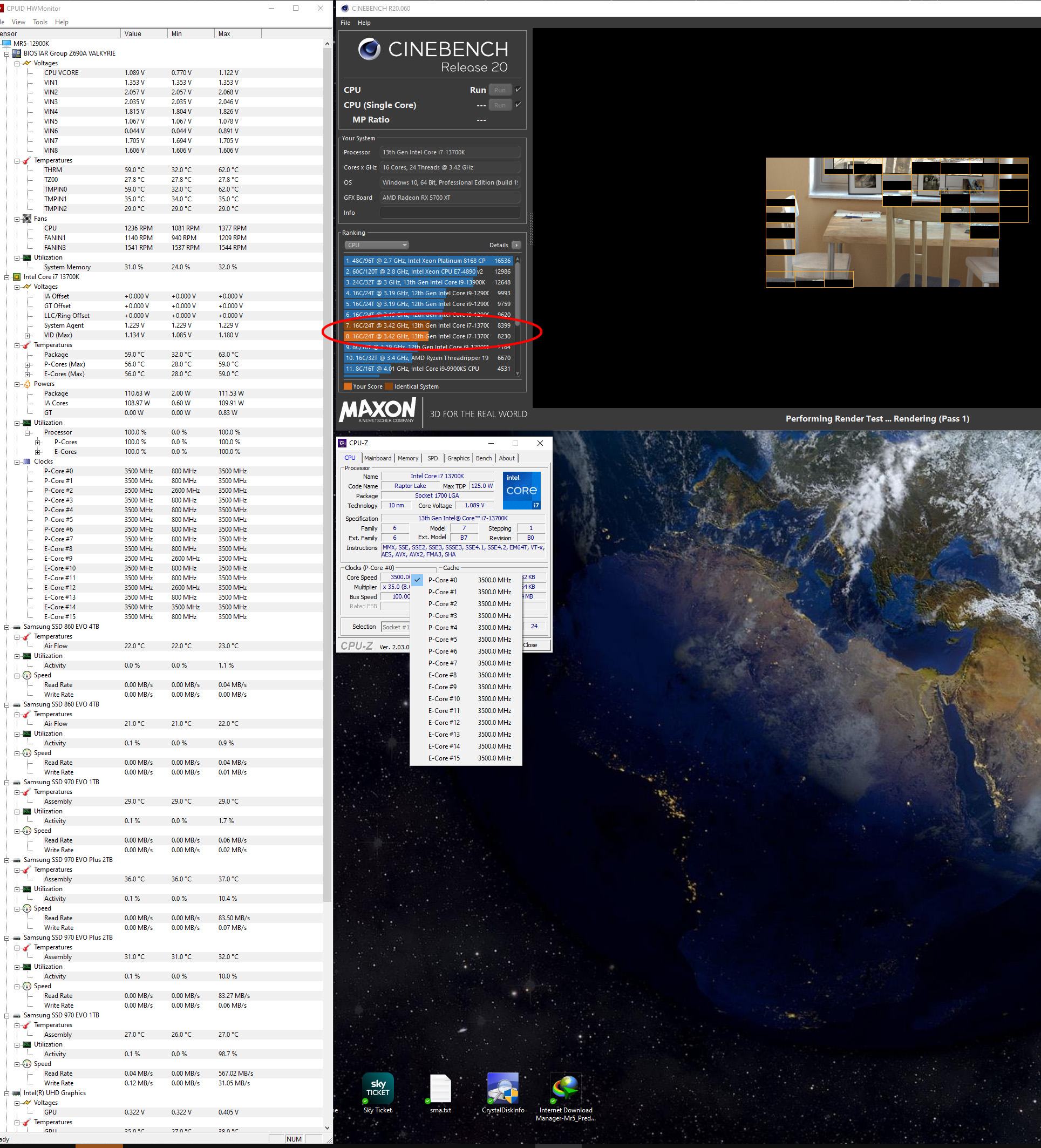Image resolution: width=1041 pixels, height=1148 pixels.
Task: Click the Identical System legend swatch
Action: point(389,386)
